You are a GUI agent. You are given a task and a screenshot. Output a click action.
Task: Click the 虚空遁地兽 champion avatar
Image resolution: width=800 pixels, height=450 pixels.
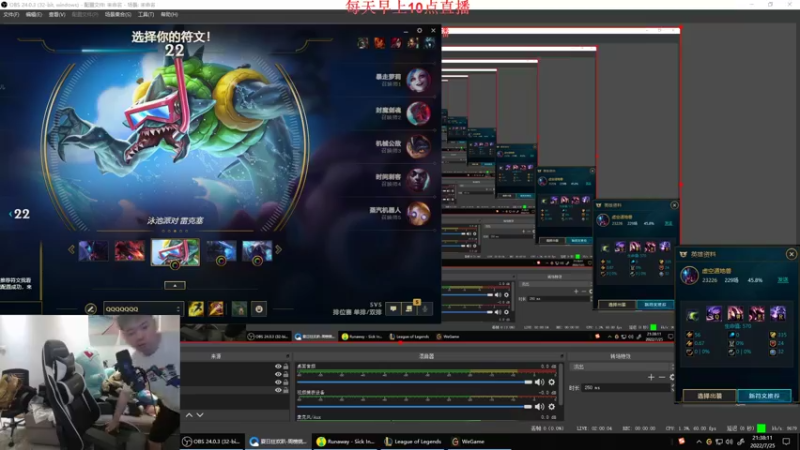[x=690, y=275]
